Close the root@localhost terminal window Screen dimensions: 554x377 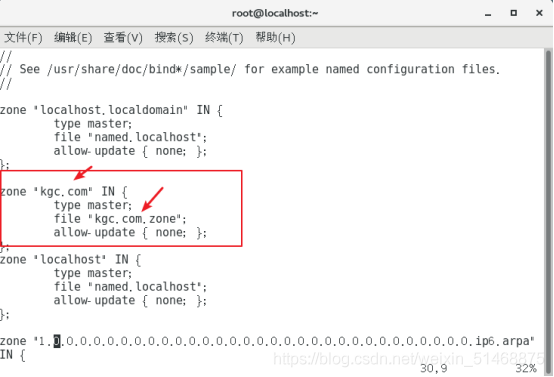539,13
